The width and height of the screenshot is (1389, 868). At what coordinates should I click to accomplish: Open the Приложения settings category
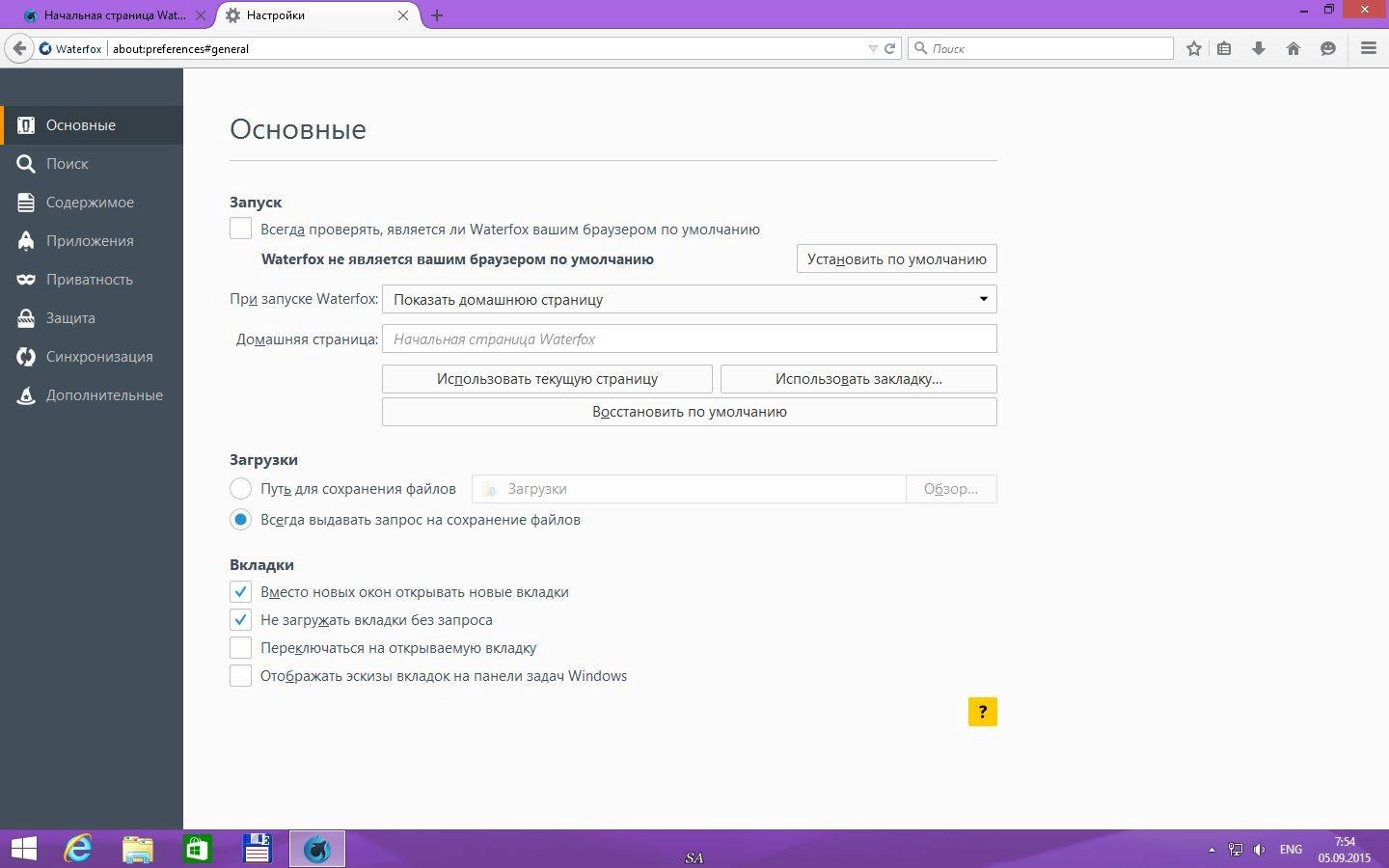point(92,241)
